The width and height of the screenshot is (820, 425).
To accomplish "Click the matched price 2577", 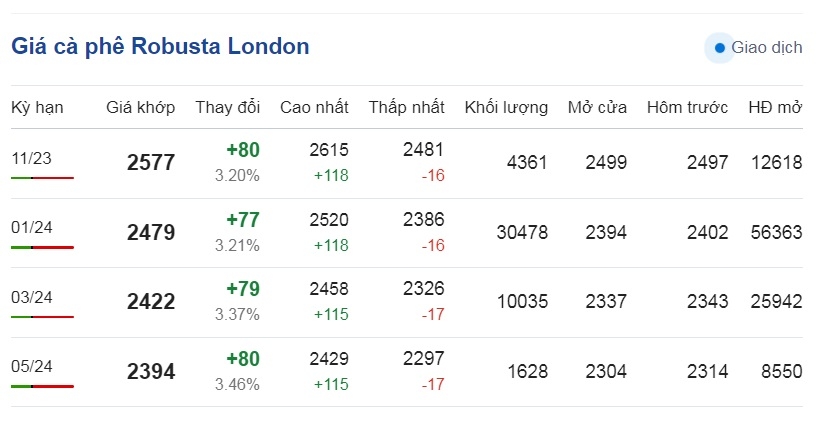I will pos(151,162).
